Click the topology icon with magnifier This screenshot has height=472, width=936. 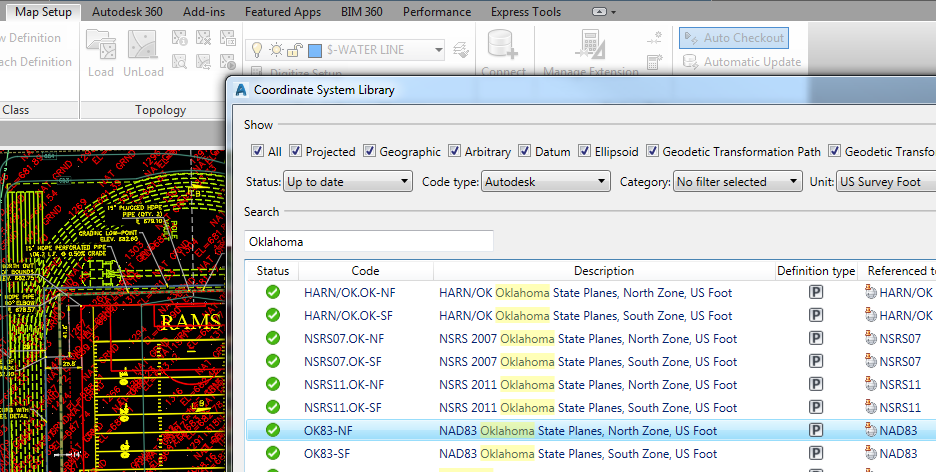(180, 61)
